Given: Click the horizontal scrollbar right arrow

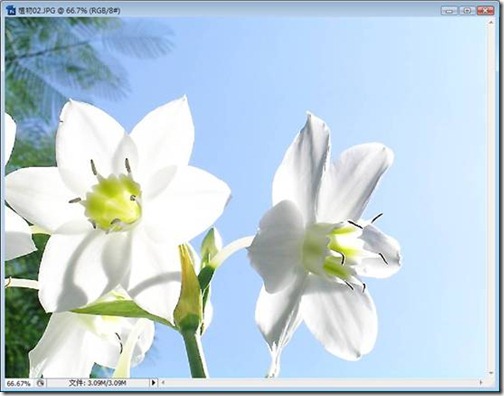Looking at the screenshot, I should tap(481, 383).
